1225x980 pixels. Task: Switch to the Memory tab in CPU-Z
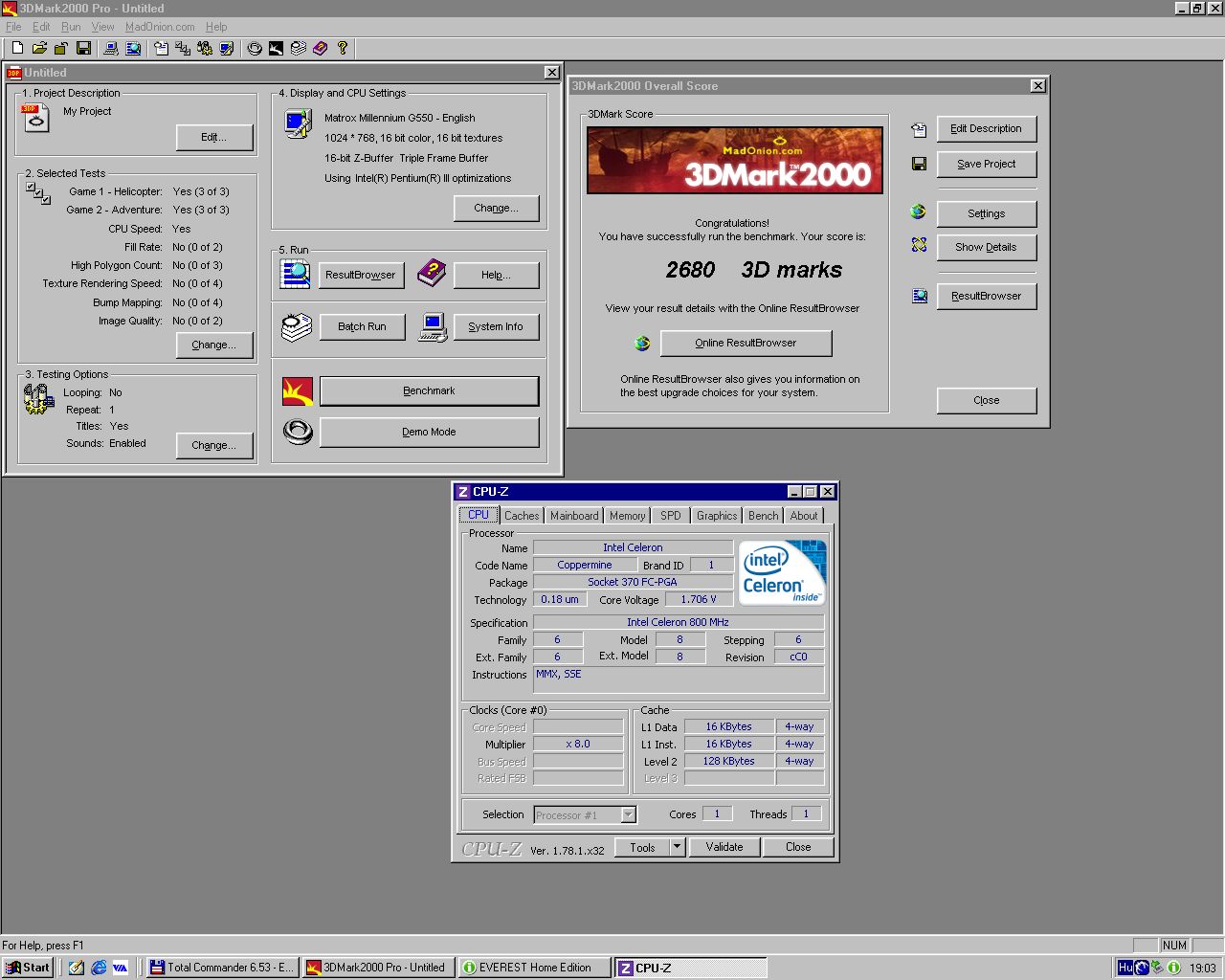(x=627, y=516)
